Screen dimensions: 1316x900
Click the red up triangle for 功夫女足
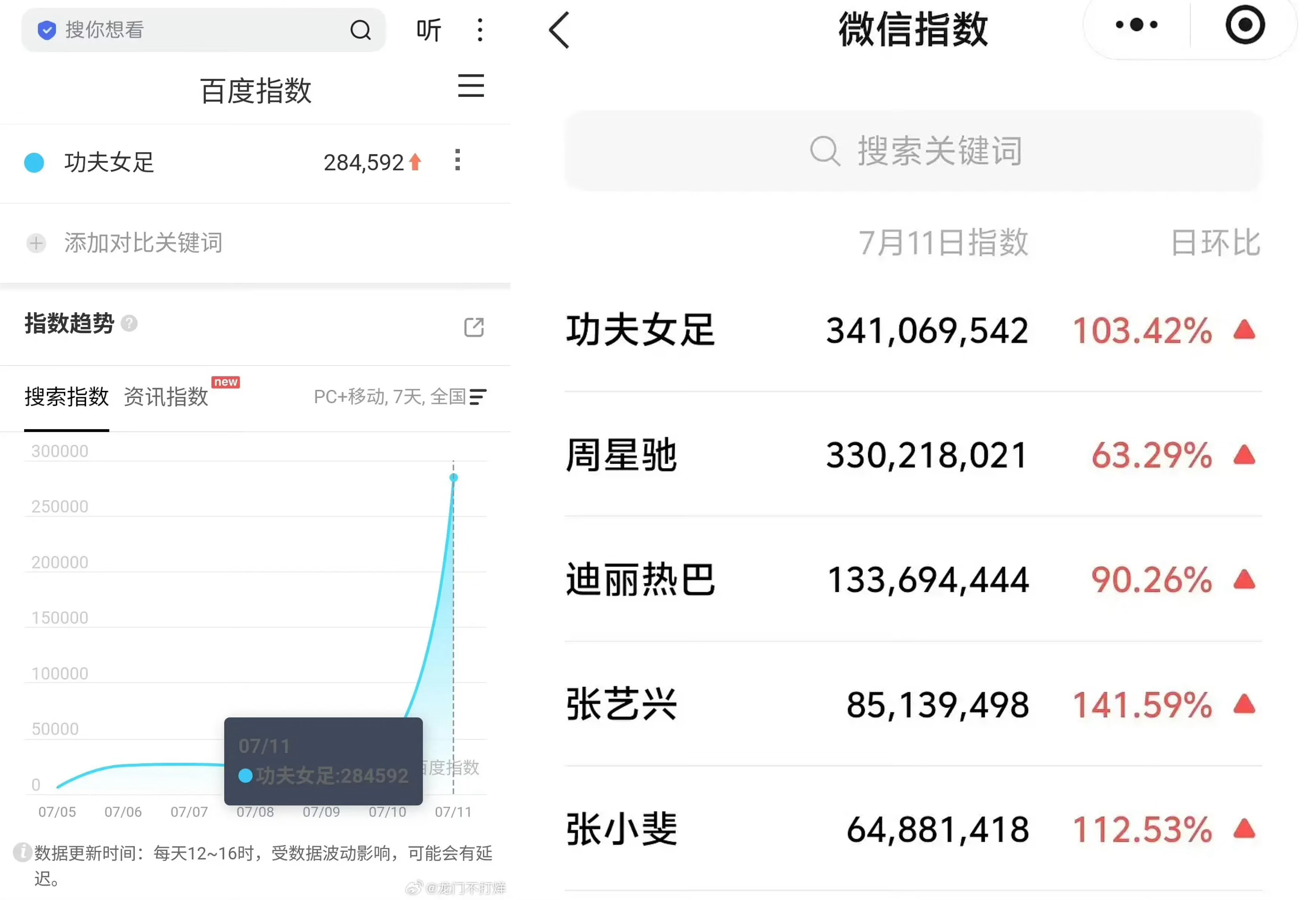click(1244, 330)
